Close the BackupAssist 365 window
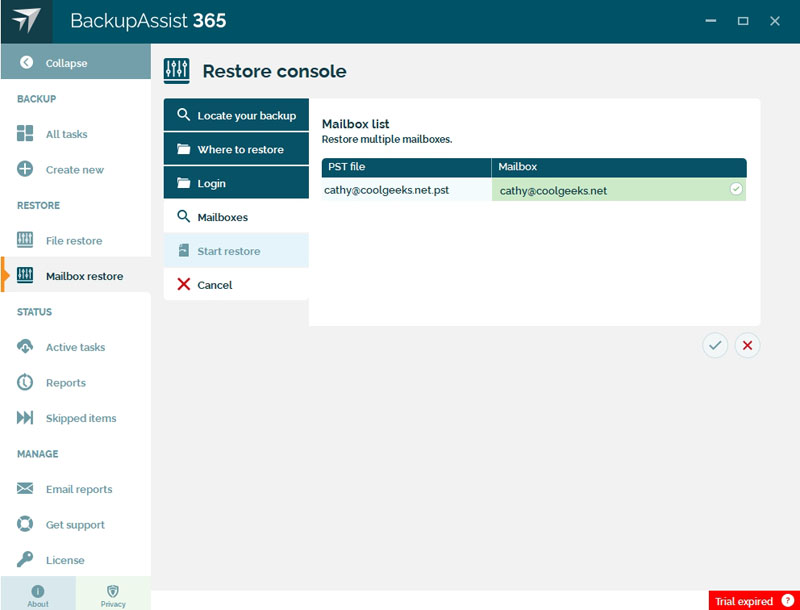The image size is (800, 610). point(775,21)
